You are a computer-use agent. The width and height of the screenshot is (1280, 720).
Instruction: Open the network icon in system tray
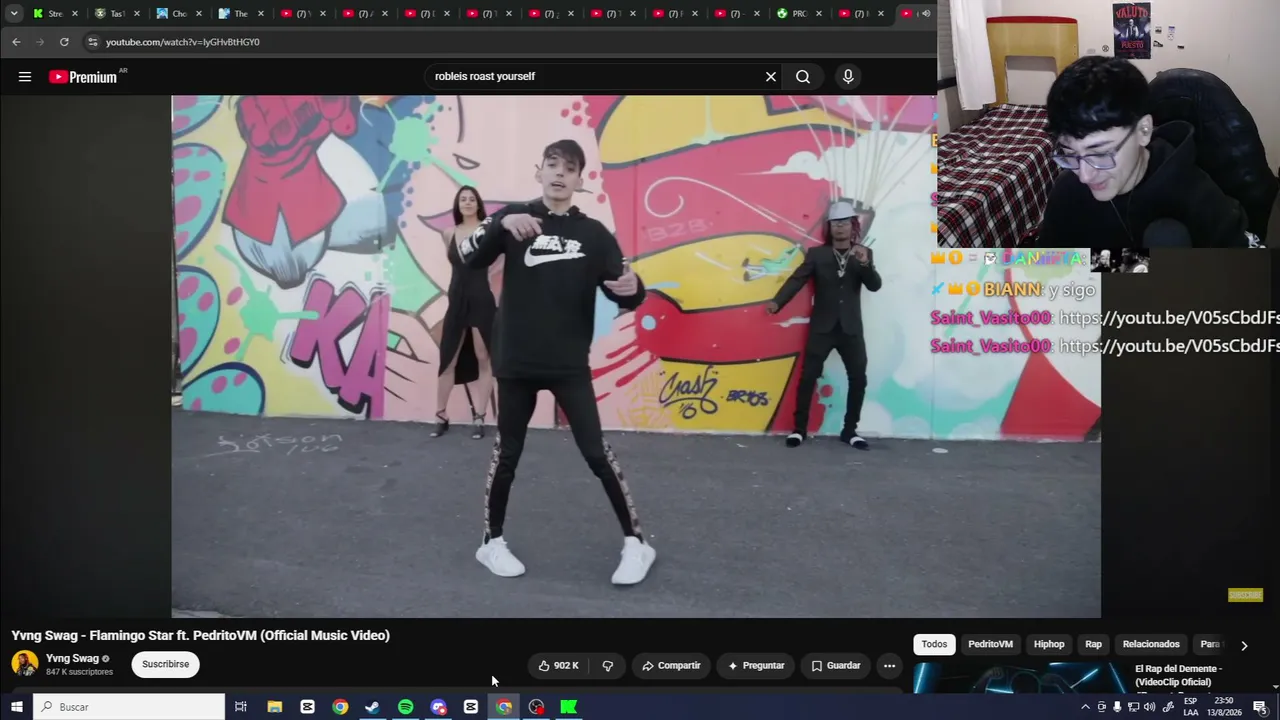click(1133, 707)
